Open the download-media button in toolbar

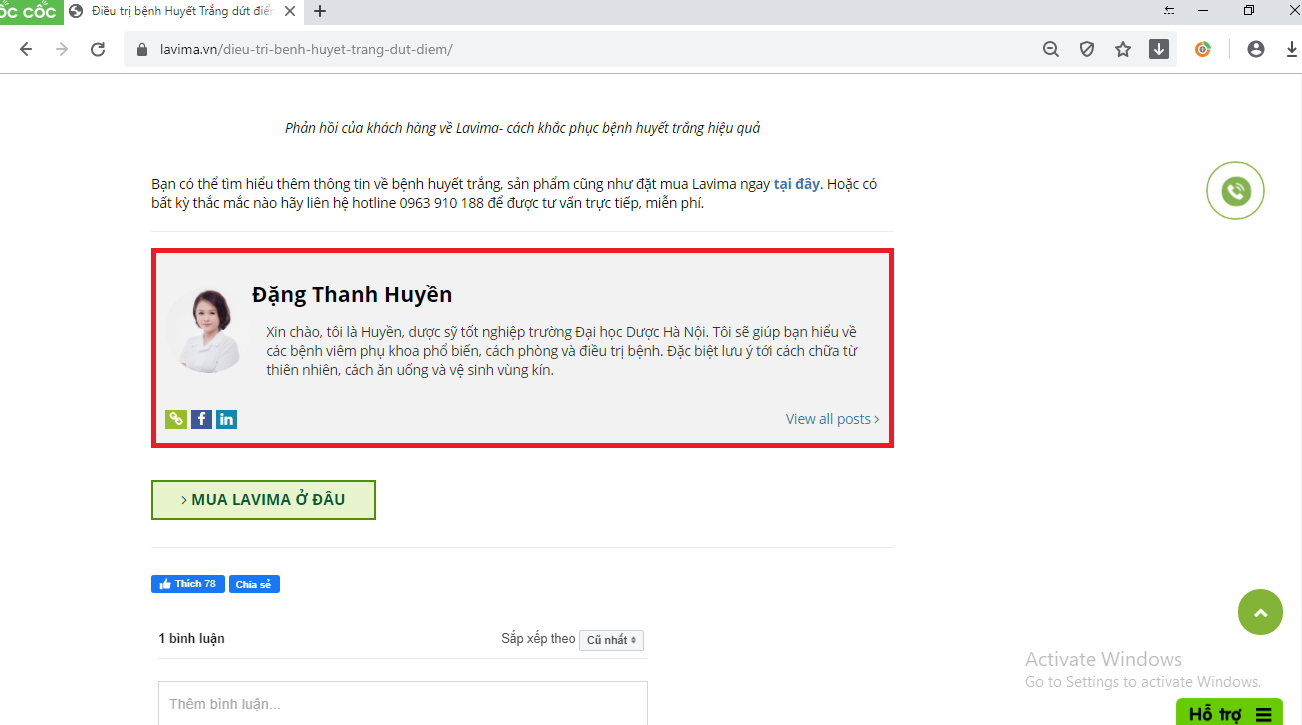pos(1159,49)
